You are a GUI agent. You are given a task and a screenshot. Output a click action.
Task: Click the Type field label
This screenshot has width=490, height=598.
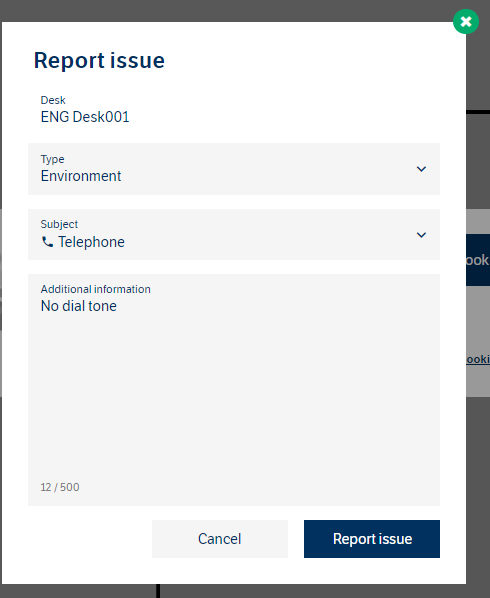click(x=53, y=159)
